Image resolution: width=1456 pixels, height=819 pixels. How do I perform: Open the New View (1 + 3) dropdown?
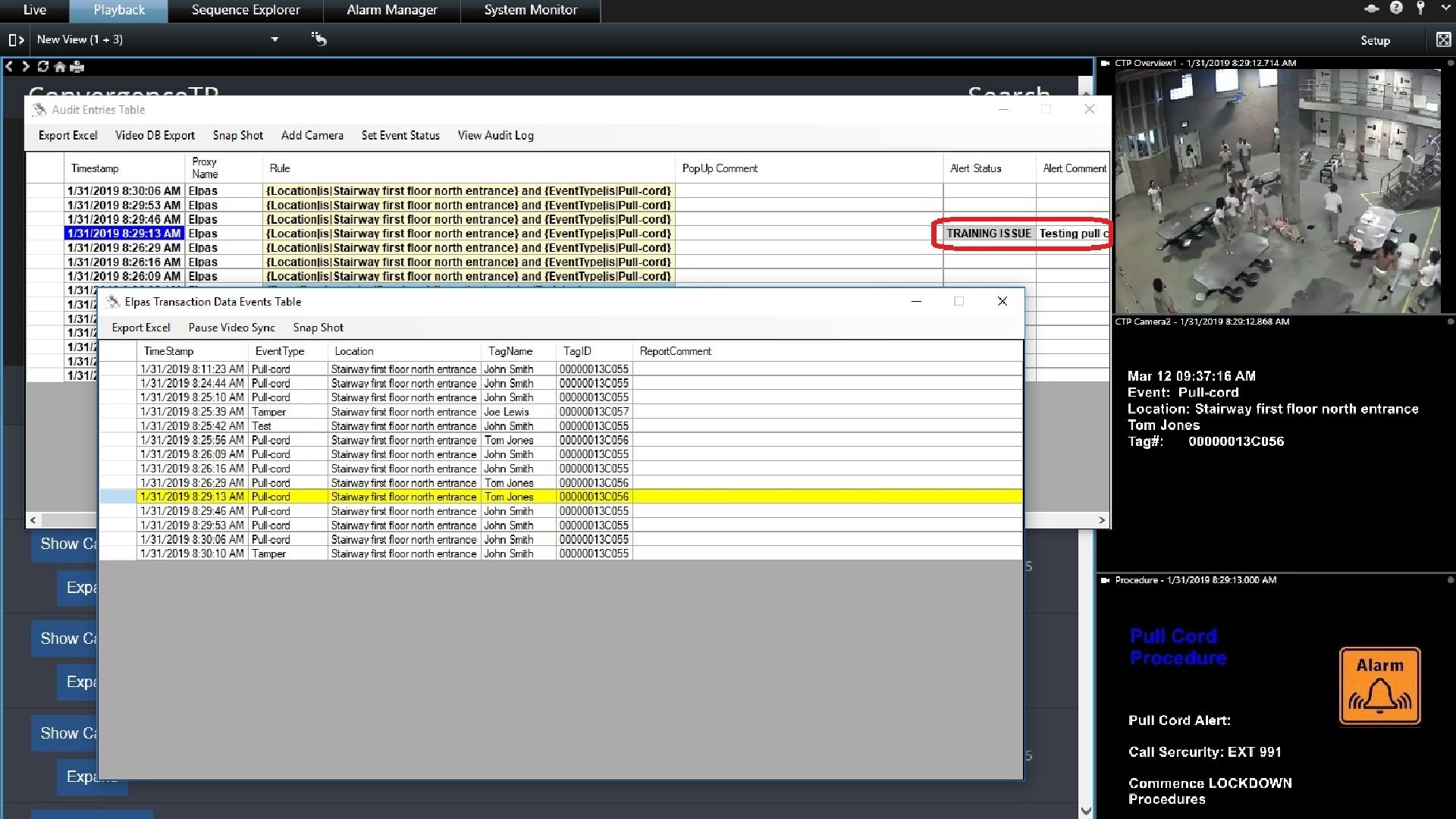(x=275, y=39)
